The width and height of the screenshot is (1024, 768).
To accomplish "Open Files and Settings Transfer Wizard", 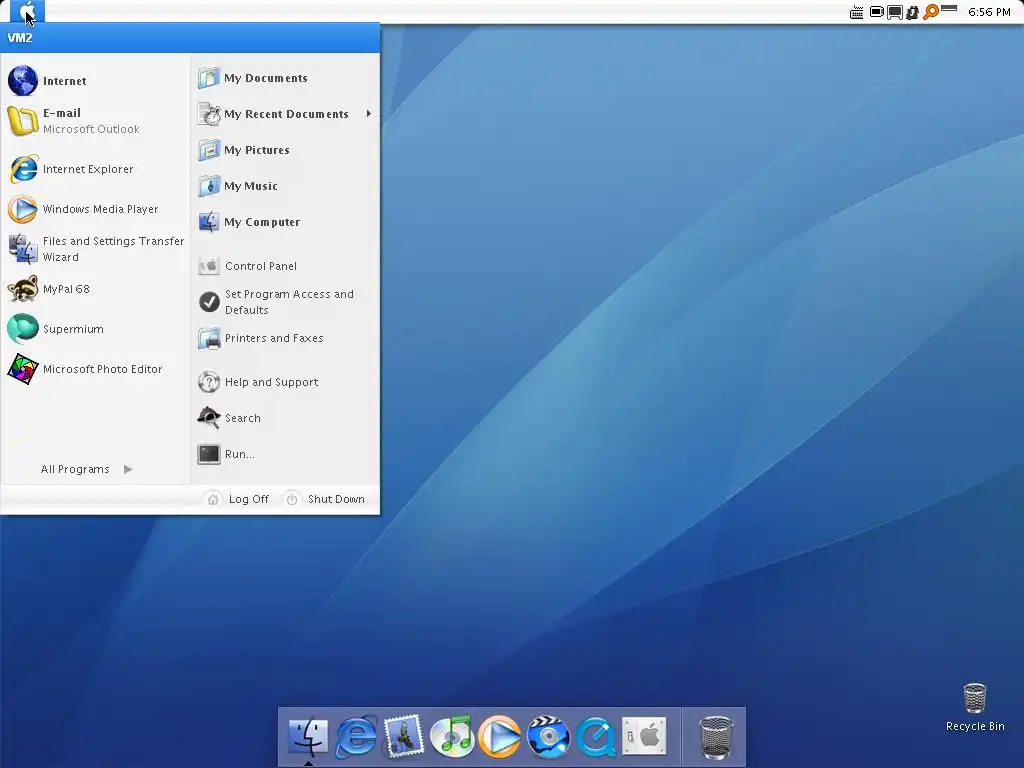I will point(95,249).
